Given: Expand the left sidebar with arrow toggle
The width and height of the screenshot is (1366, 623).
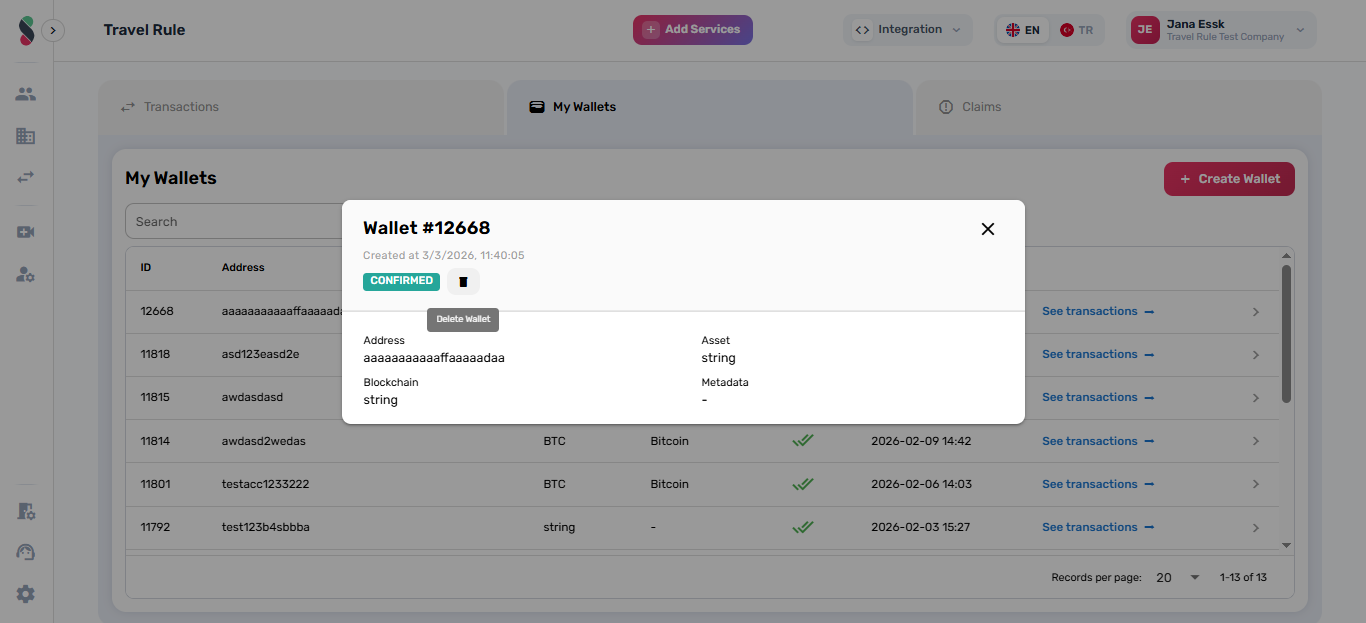Looking at the screenshot, I should click(53, 31).
